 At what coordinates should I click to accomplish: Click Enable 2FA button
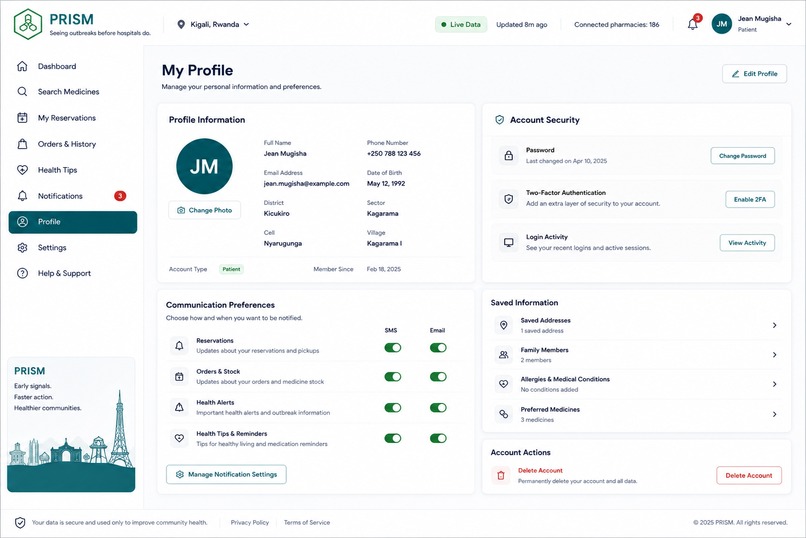750,199
